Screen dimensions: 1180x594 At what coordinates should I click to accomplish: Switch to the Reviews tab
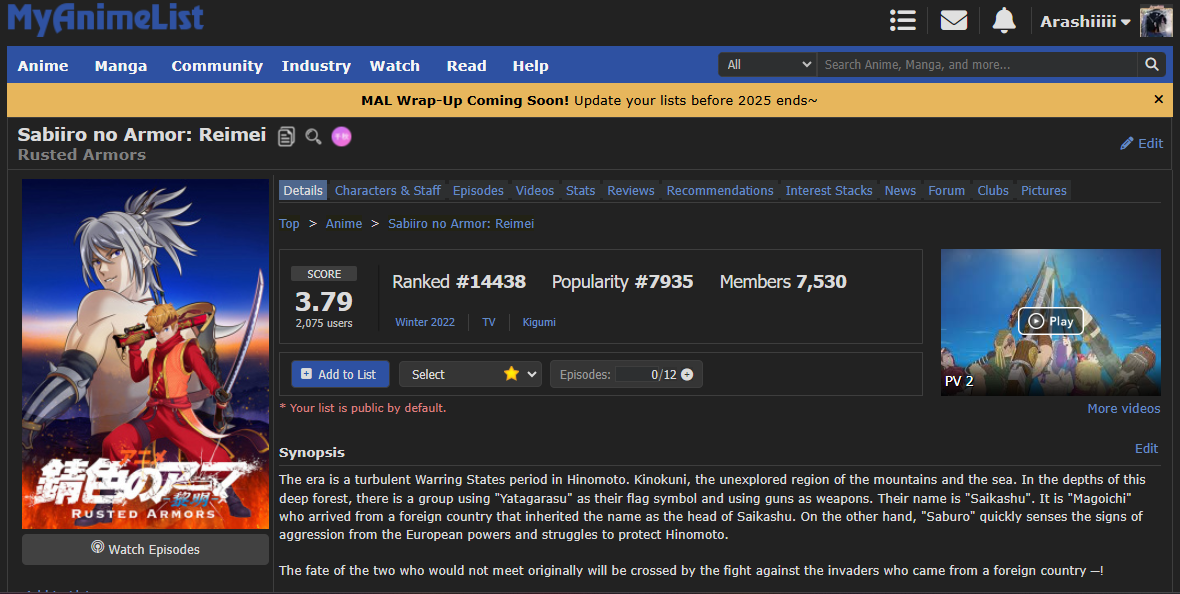631,190
